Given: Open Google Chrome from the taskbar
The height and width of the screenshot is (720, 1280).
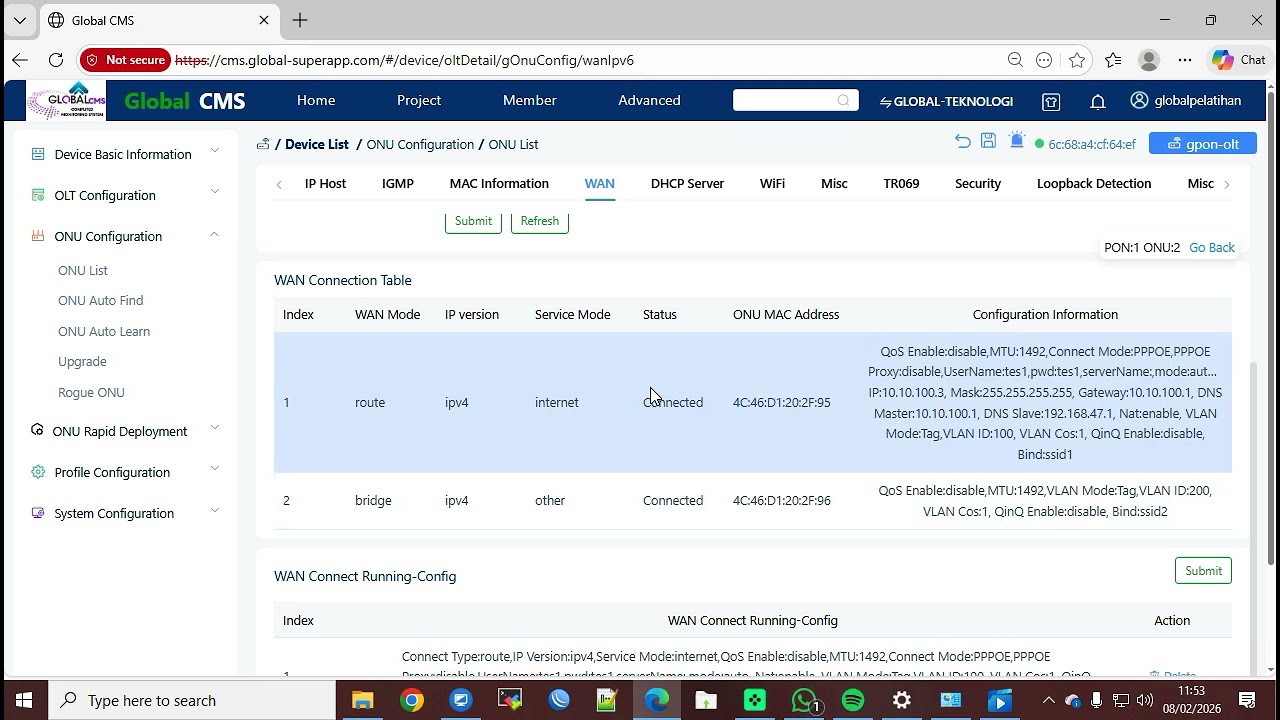Looking at the screenshot, I should [x=412, y=700].
